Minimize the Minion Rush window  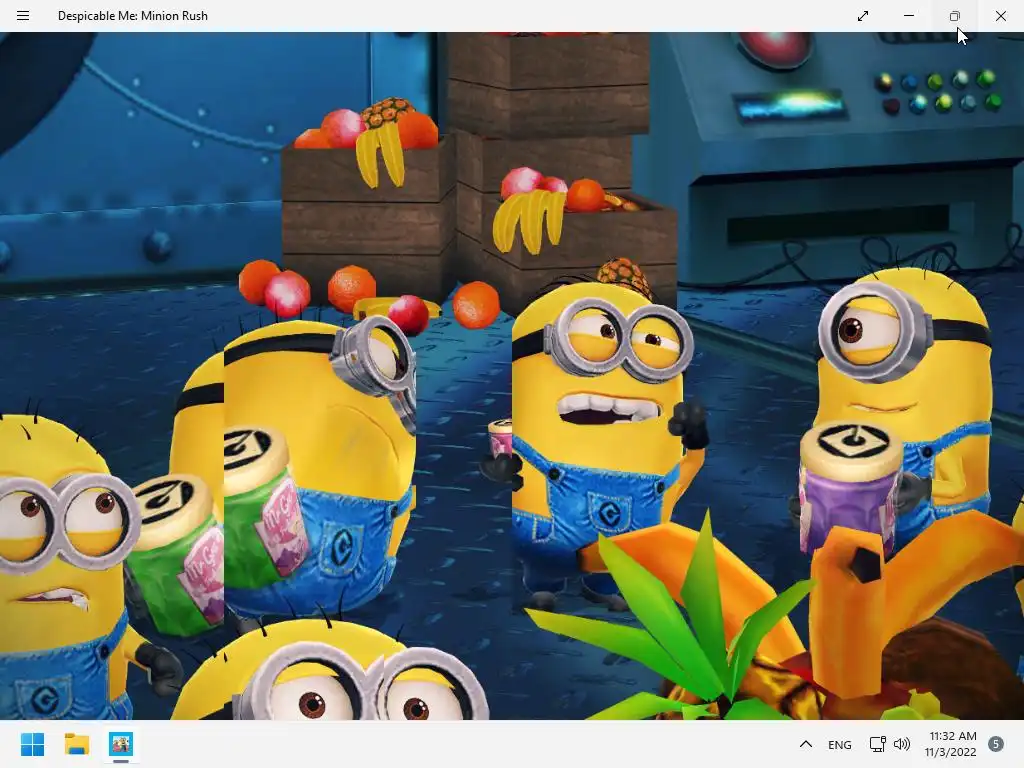coord(908,16)
